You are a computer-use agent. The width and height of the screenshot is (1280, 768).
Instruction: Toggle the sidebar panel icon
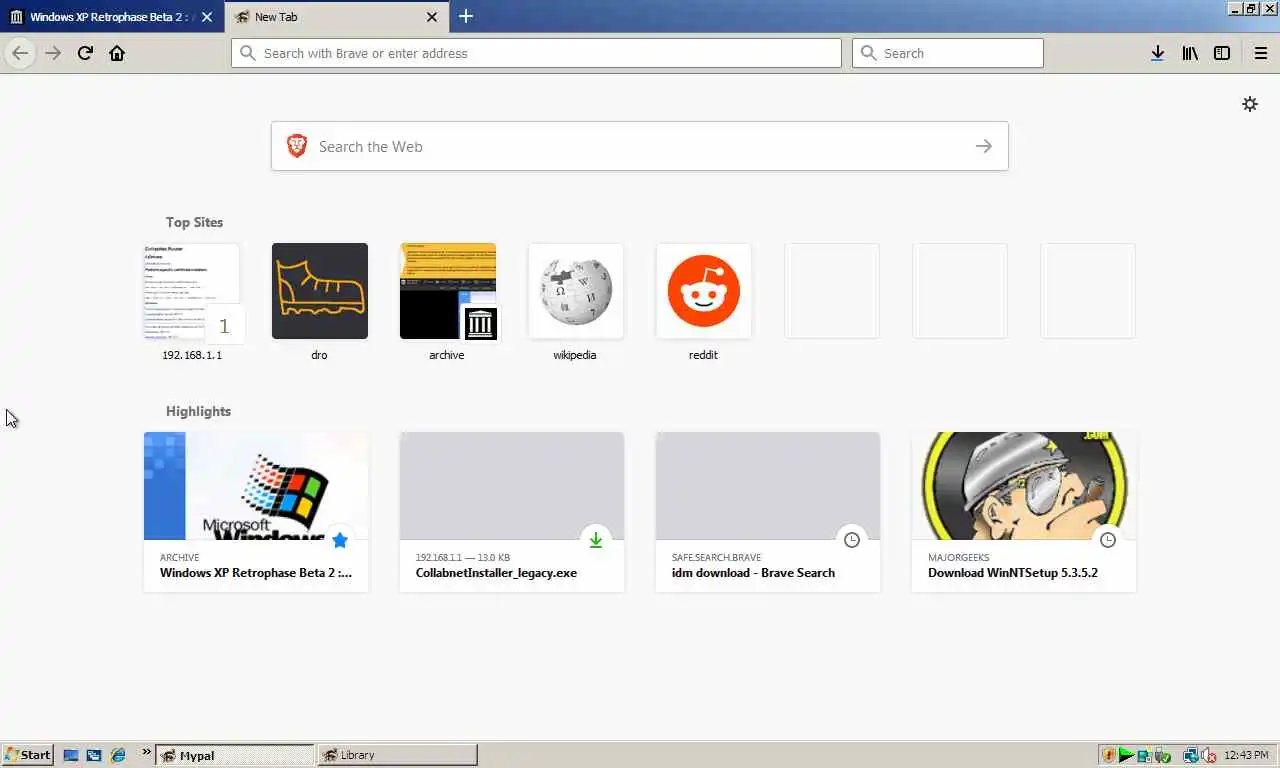pos(1221,53)
